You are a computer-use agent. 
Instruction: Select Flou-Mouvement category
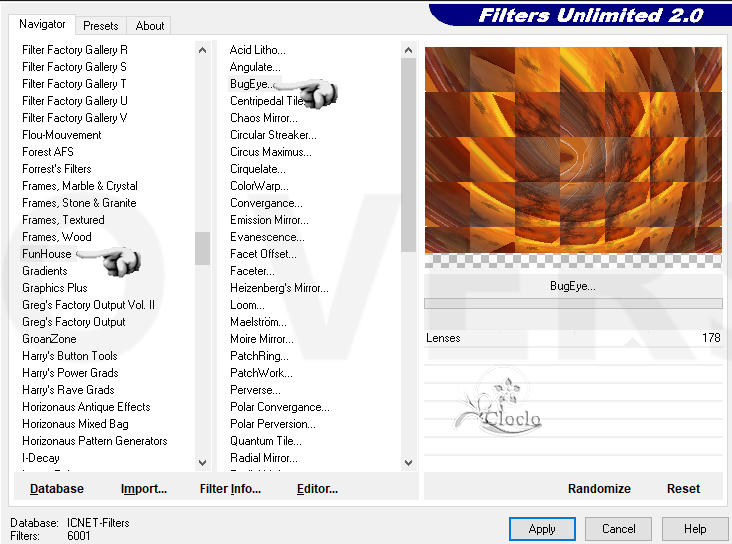[62, 135]
